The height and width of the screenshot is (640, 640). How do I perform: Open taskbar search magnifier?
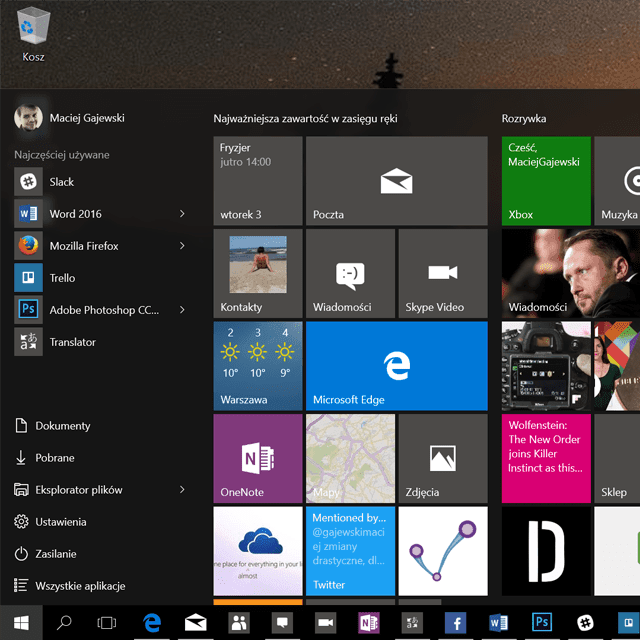(64, 622)
